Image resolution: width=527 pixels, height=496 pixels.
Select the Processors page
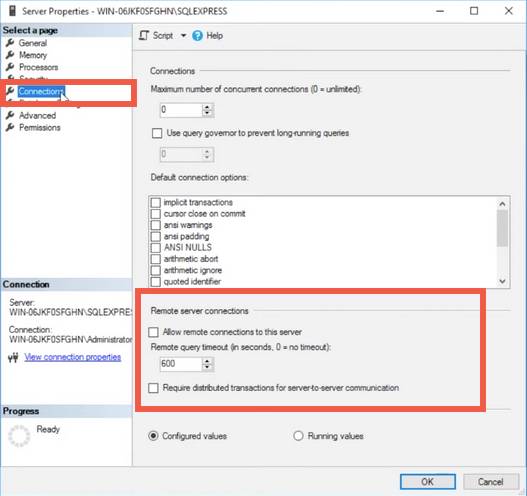[38, 67]
